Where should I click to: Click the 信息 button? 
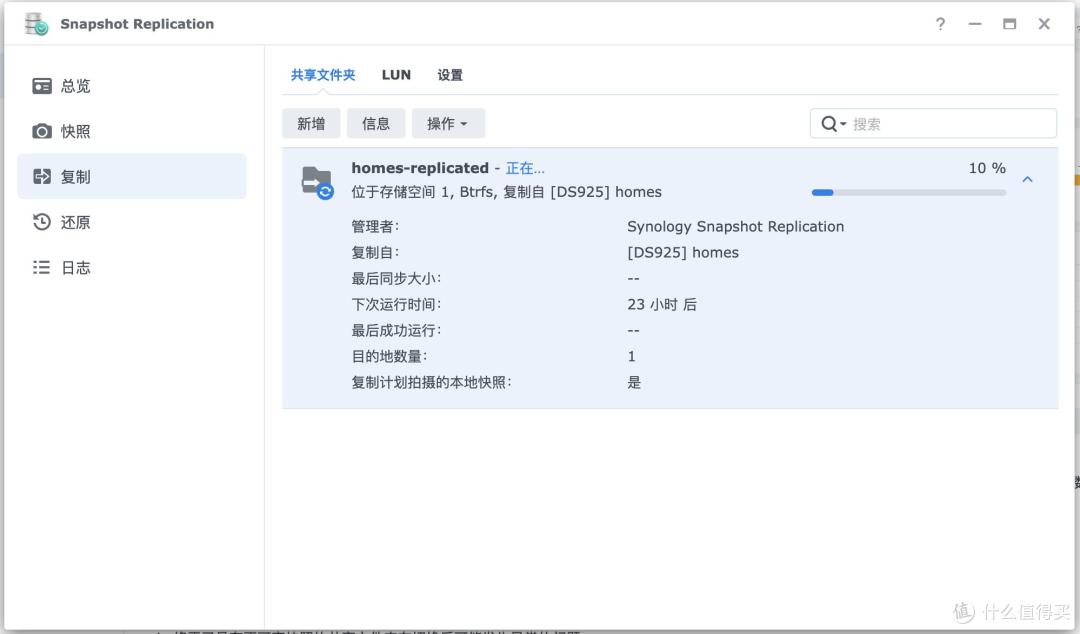pyautogui.click(x=375, y=123)
